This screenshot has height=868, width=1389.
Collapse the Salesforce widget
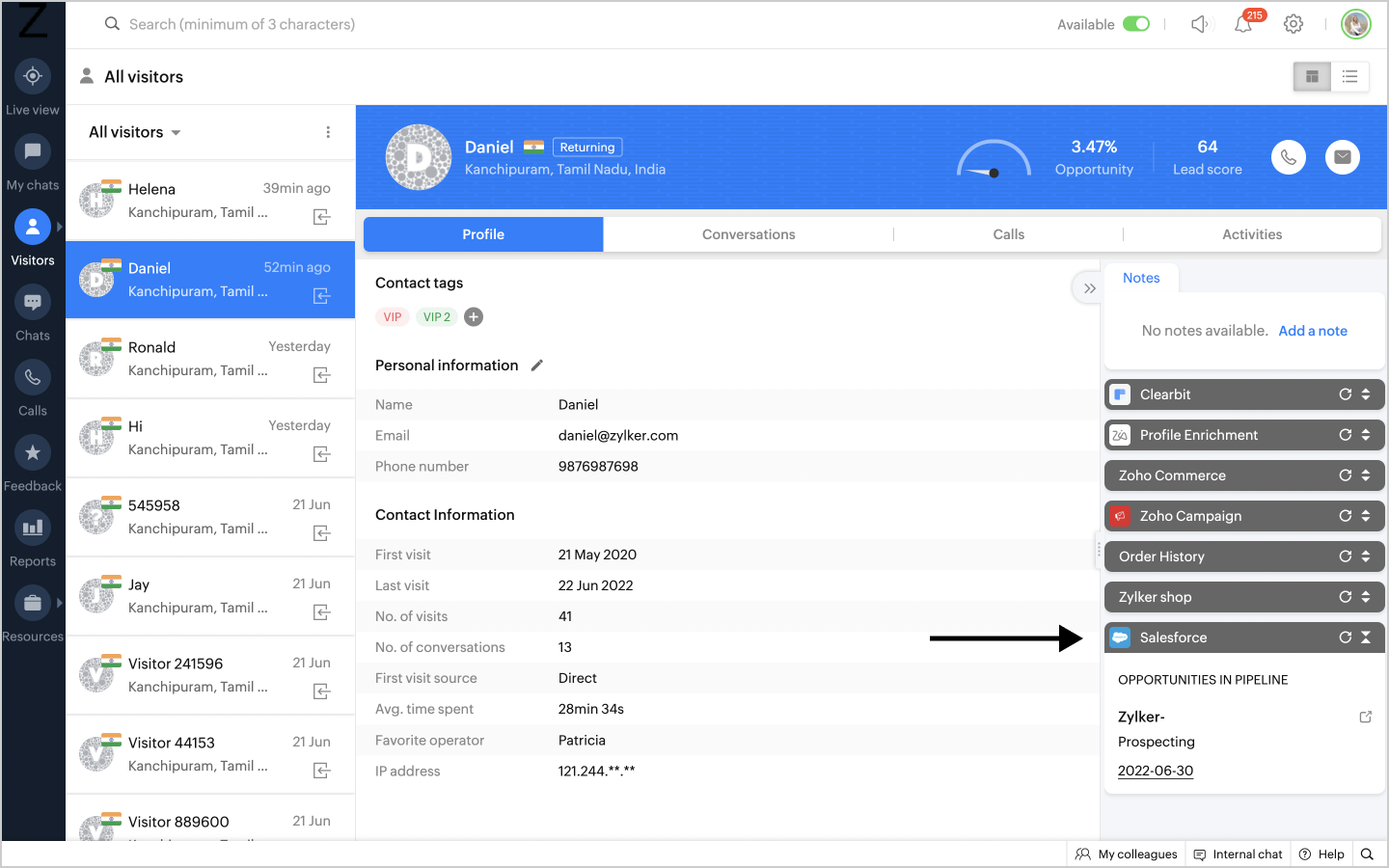[1366, 637]
